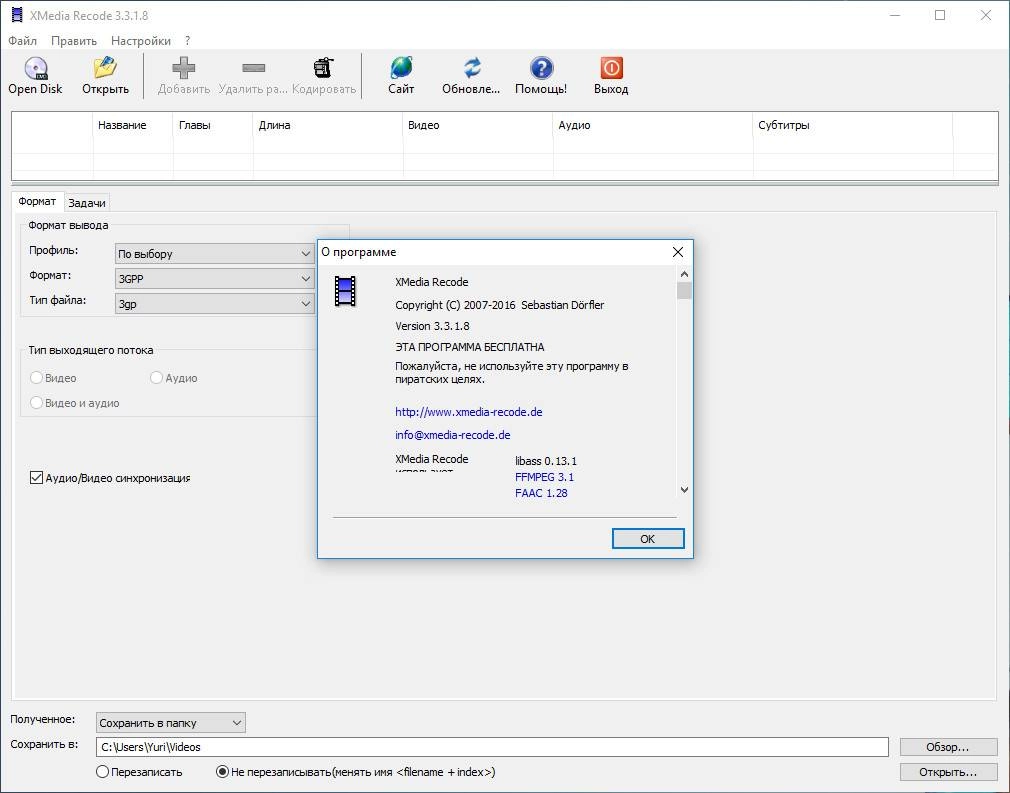Viewport: 1010px width, 793px height.
Task: Click the XMedia Recode title bar icon
Action: click(x=17, y=15)
